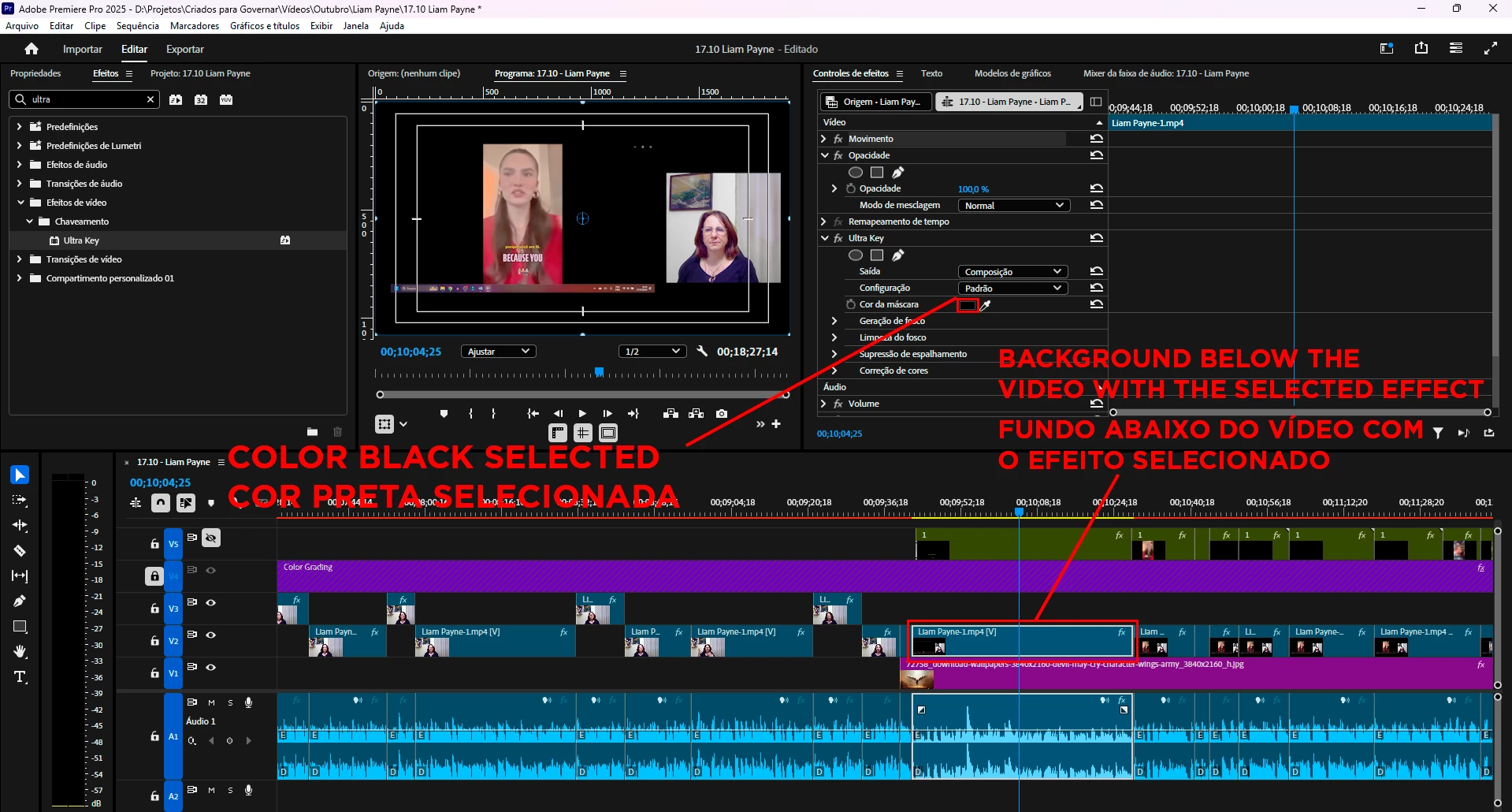Add a marker in program monitor
The width and height of the screenshot is (1512, 812).
tap(444, 413)
